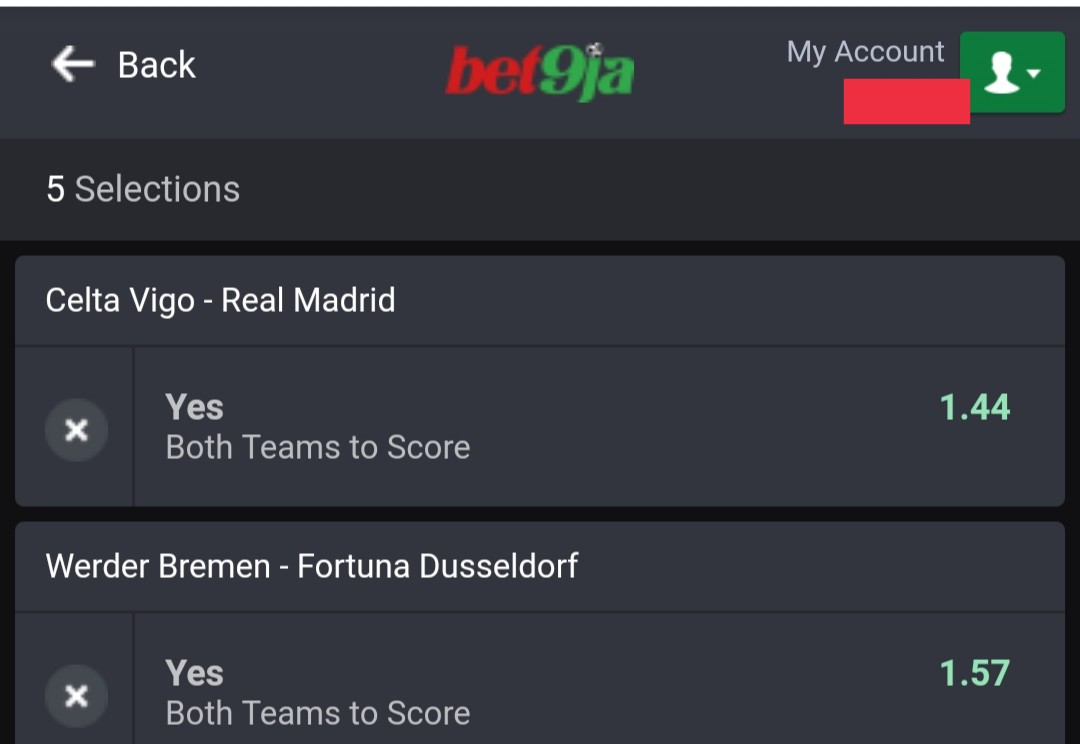This screenshot has width=1080, height=744.
Task: Click the red balance box under My Account
Action: tap(906, 101)
